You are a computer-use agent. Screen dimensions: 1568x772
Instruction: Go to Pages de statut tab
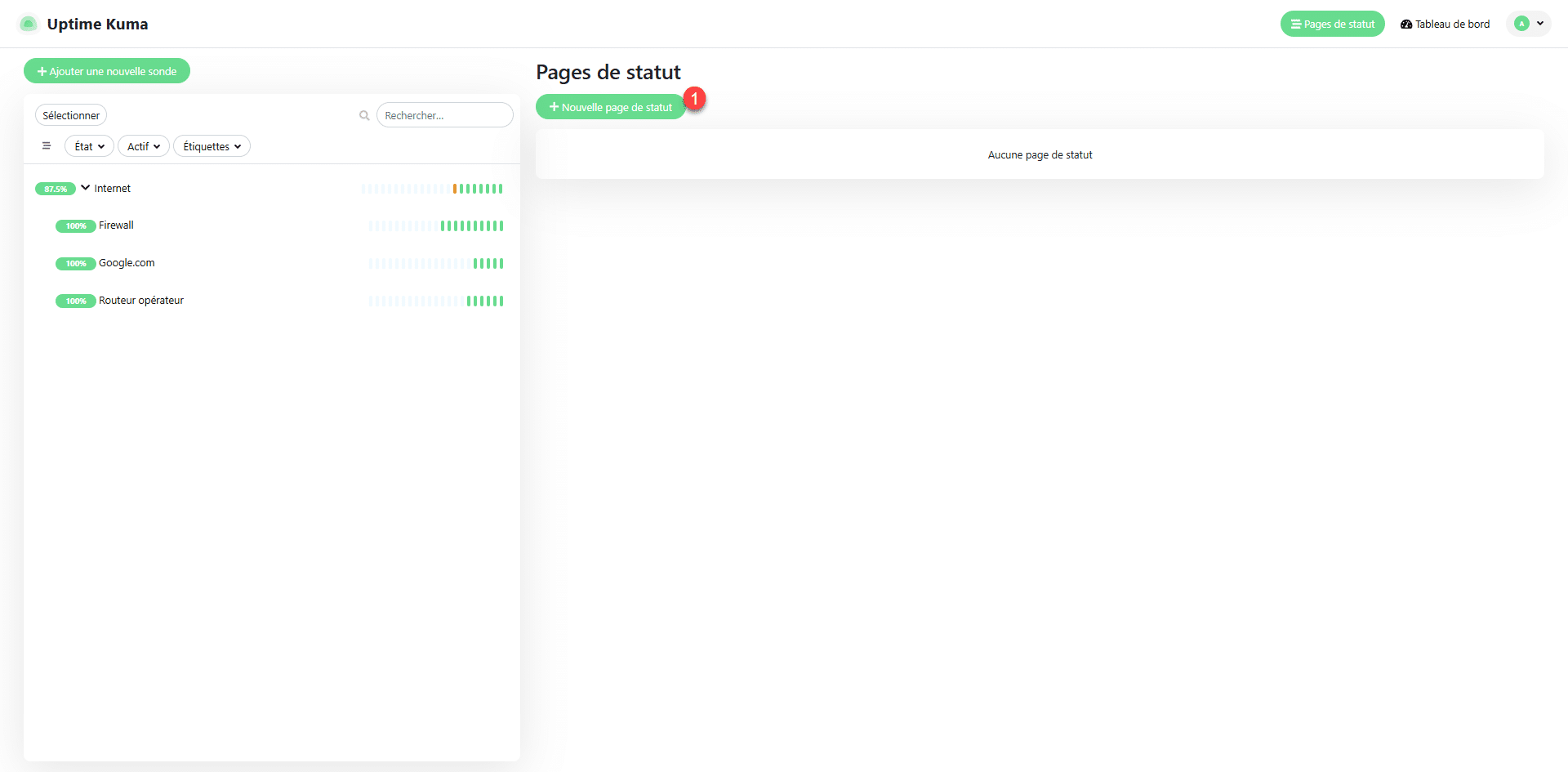pyautogui.click(x=1332, y=24)
